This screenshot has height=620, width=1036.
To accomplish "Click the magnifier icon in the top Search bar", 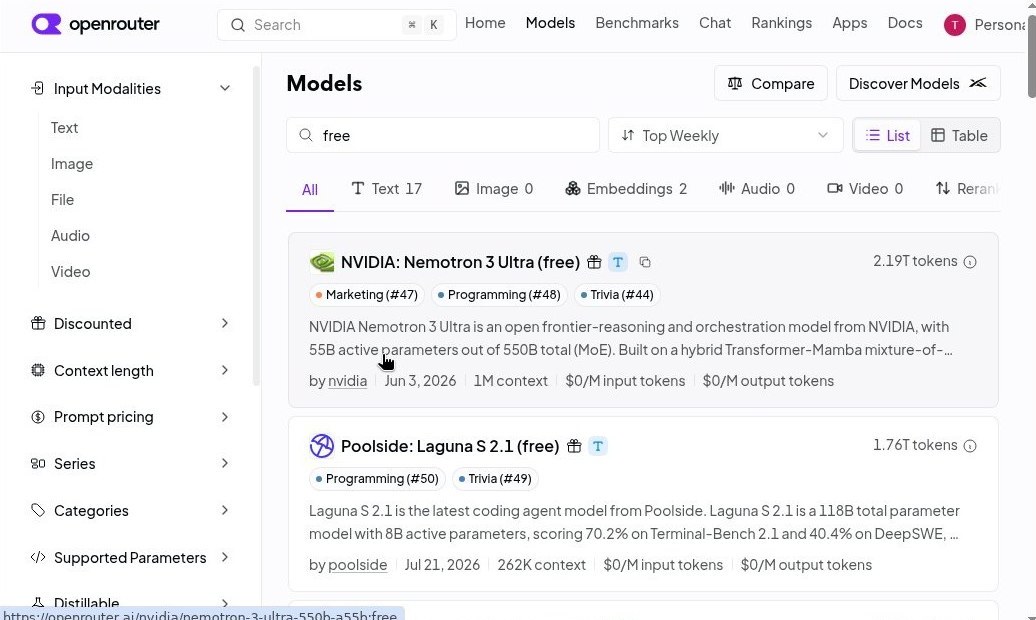I will tap(238, 25).
